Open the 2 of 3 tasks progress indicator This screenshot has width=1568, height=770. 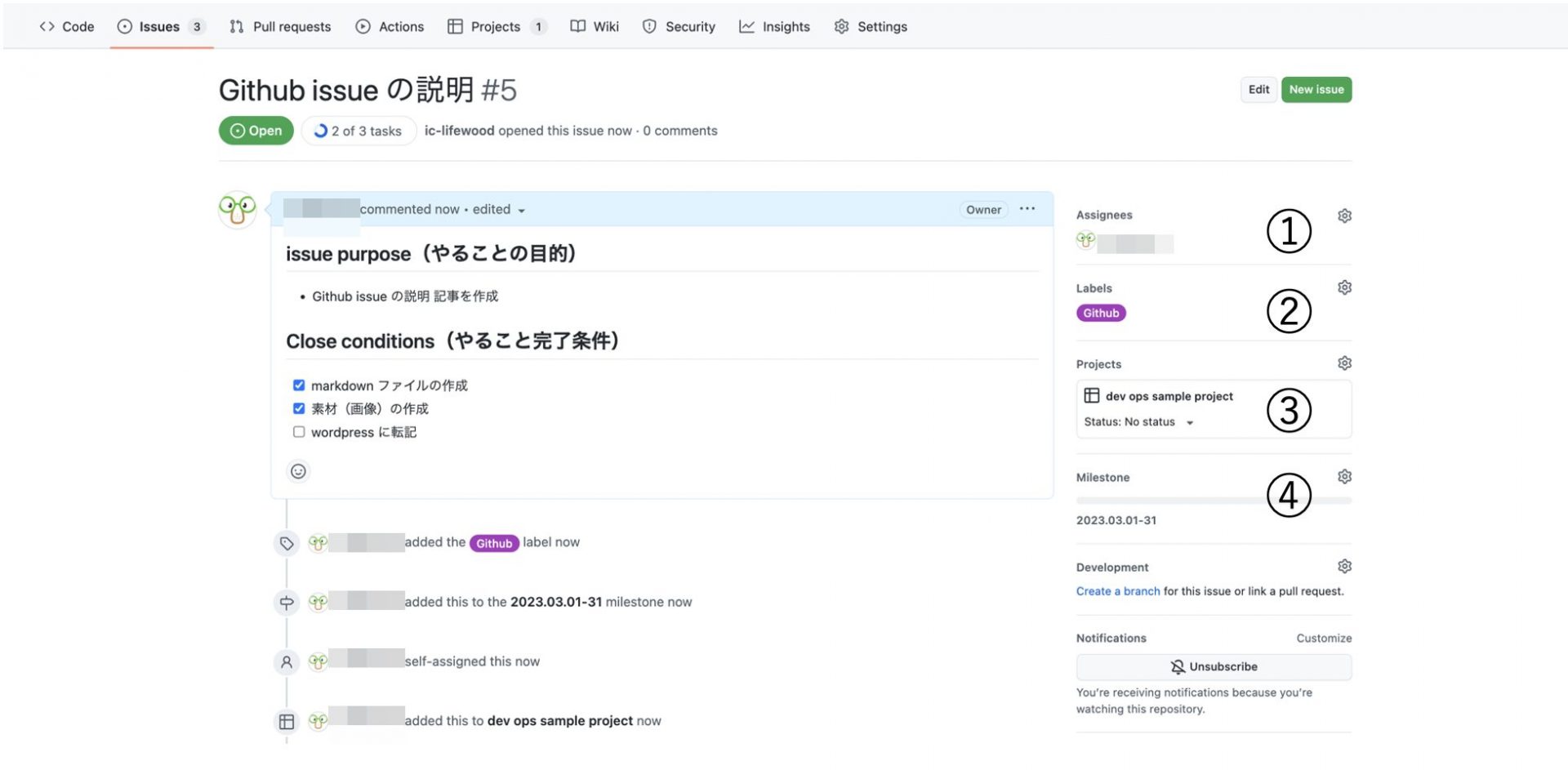359,131
